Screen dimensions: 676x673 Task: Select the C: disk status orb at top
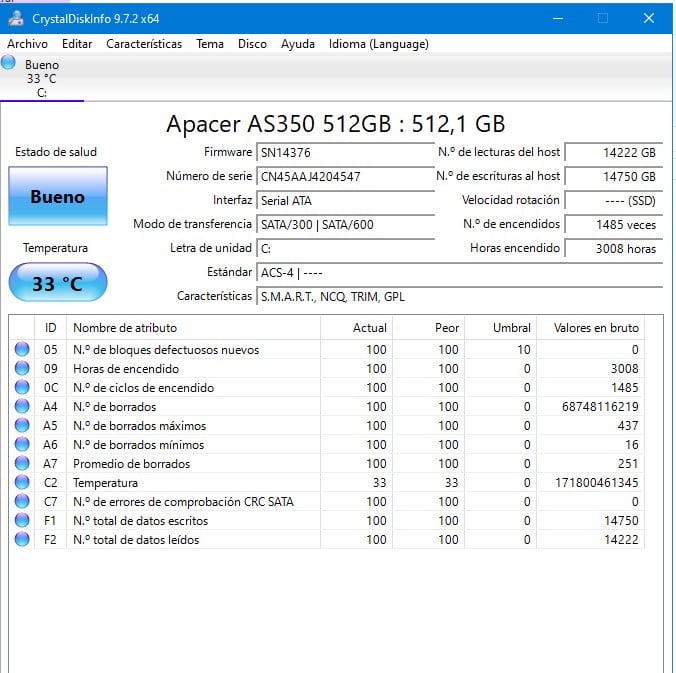(x=8, y=63)
